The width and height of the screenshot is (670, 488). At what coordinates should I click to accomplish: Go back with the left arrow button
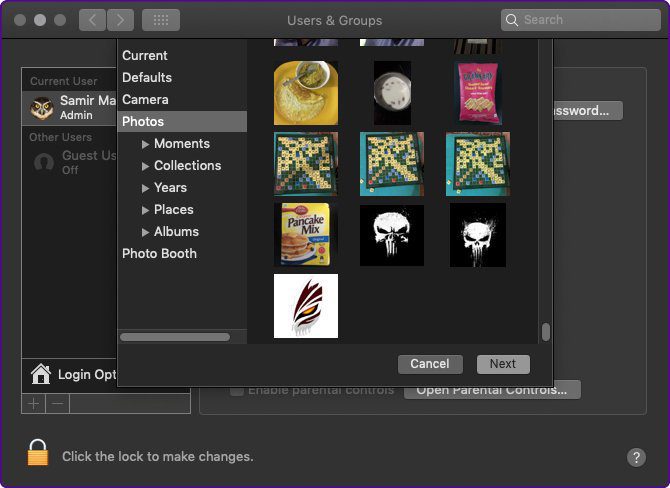coord(92,20)
